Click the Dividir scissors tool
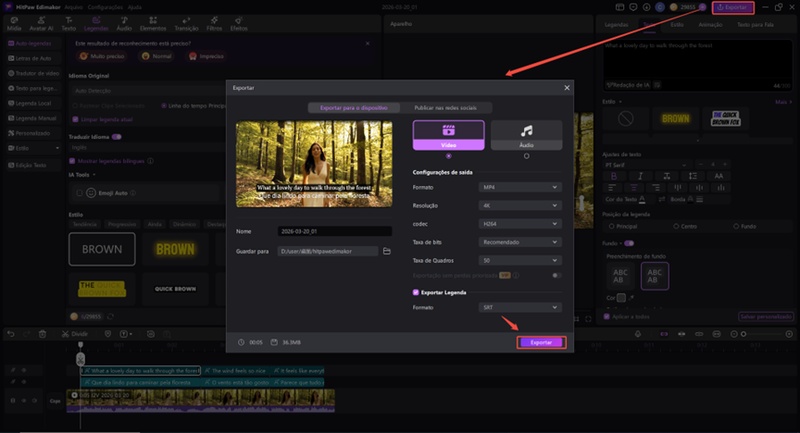 click(x=75, y=334)
